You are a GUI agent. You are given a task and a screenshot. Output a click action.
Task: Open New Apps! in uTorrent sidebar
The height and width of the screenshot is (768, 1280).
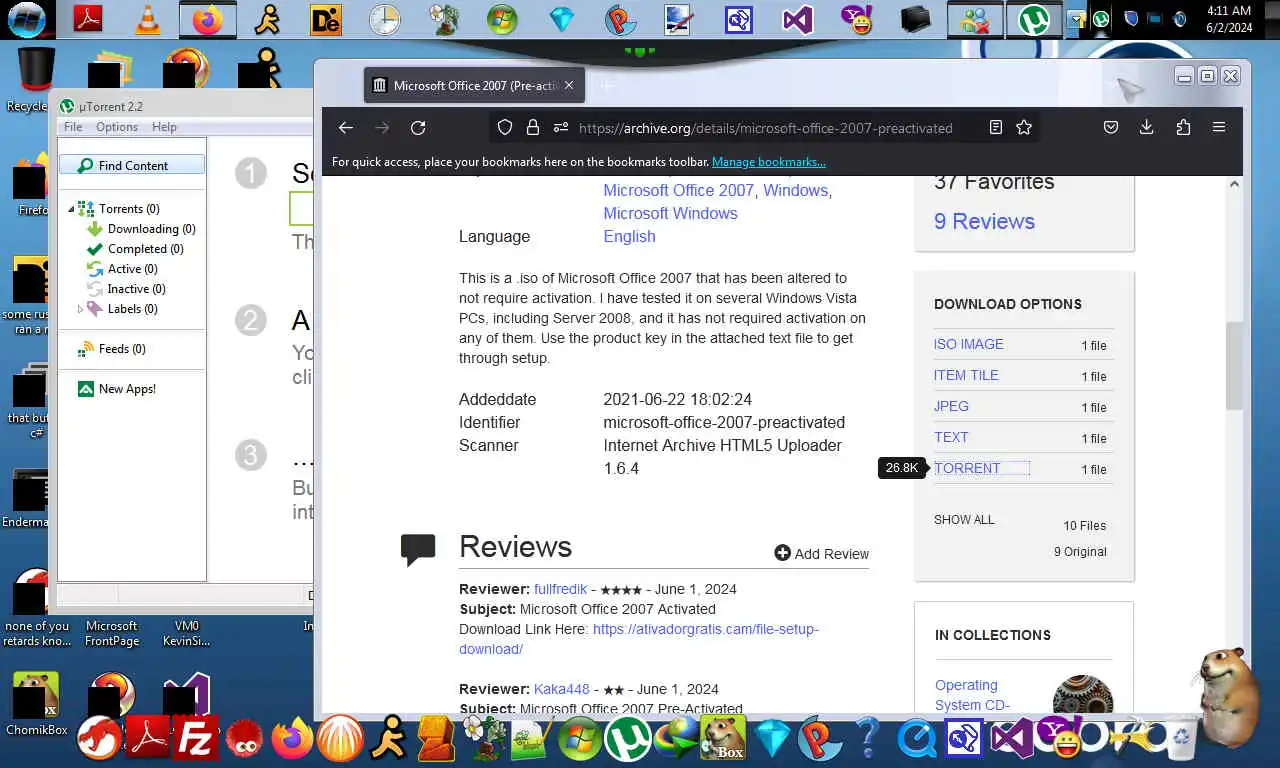point(117,389)
